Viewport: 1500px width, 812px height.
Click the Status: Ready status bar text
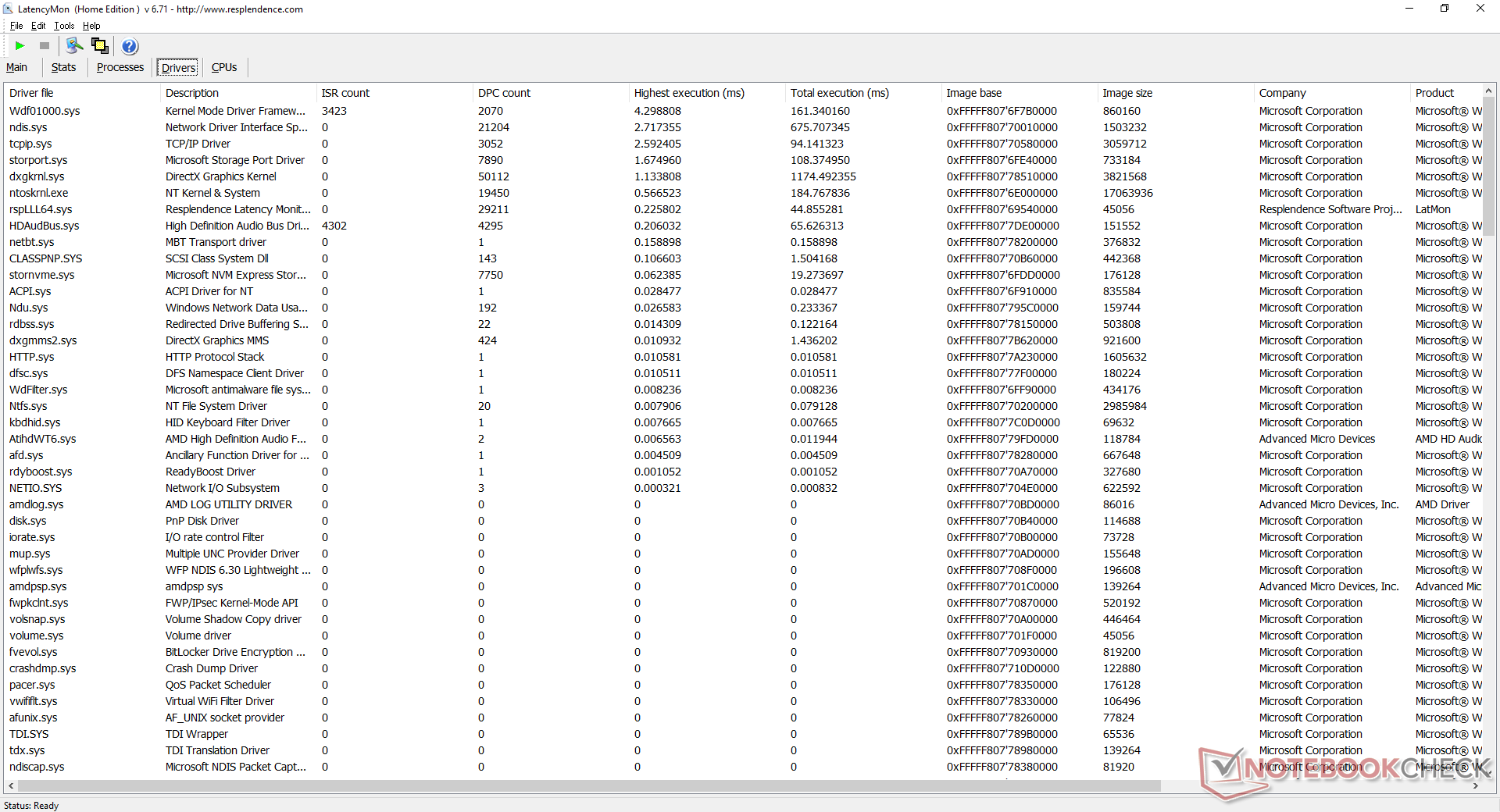point(31,805)
